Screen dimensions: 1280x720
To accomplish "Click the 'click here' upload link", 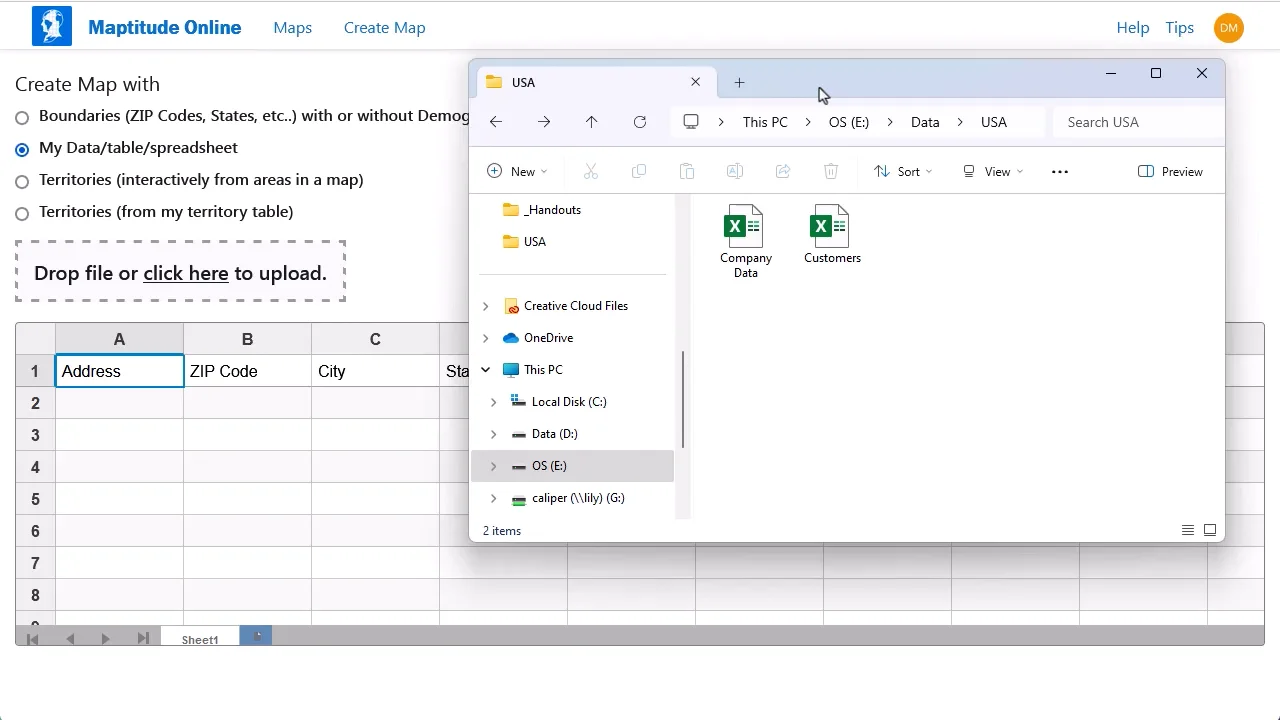I will [186, 273].
